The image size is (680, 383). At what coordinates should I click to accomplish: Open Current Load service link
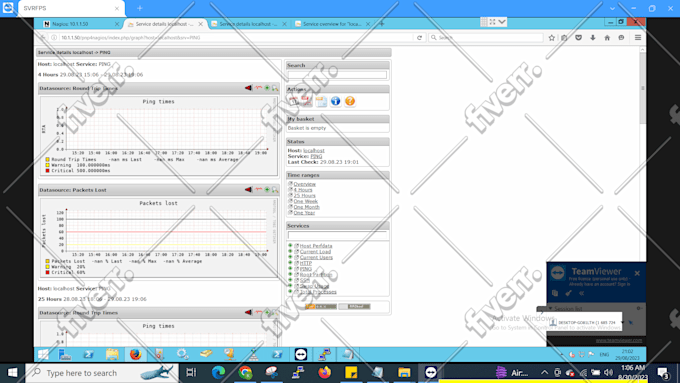tap(315, 252)
